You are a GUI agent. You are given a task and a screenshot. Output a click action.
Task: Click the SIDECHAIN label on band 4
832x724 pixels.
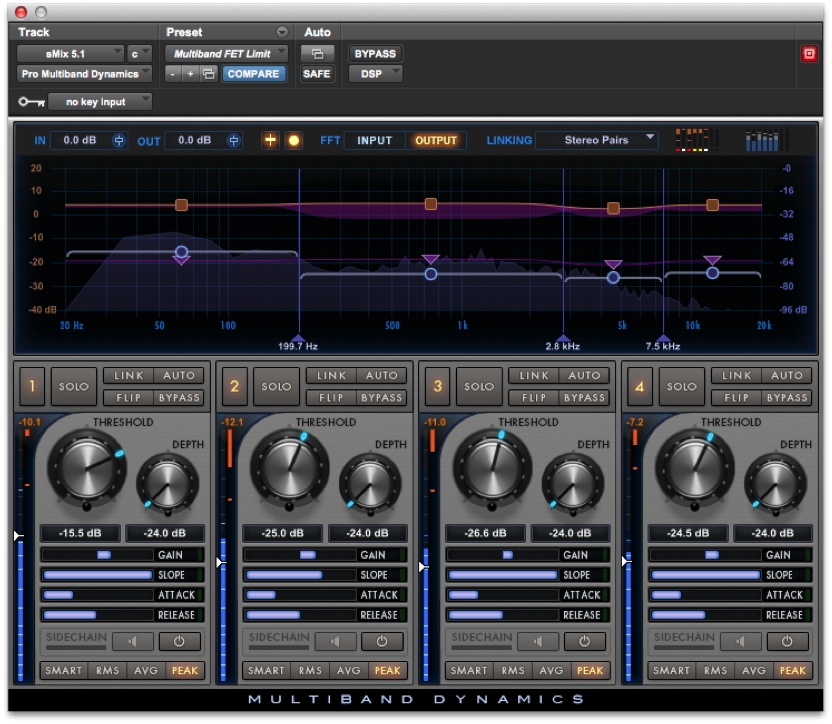pyautogui.click(x=684, y=637)
